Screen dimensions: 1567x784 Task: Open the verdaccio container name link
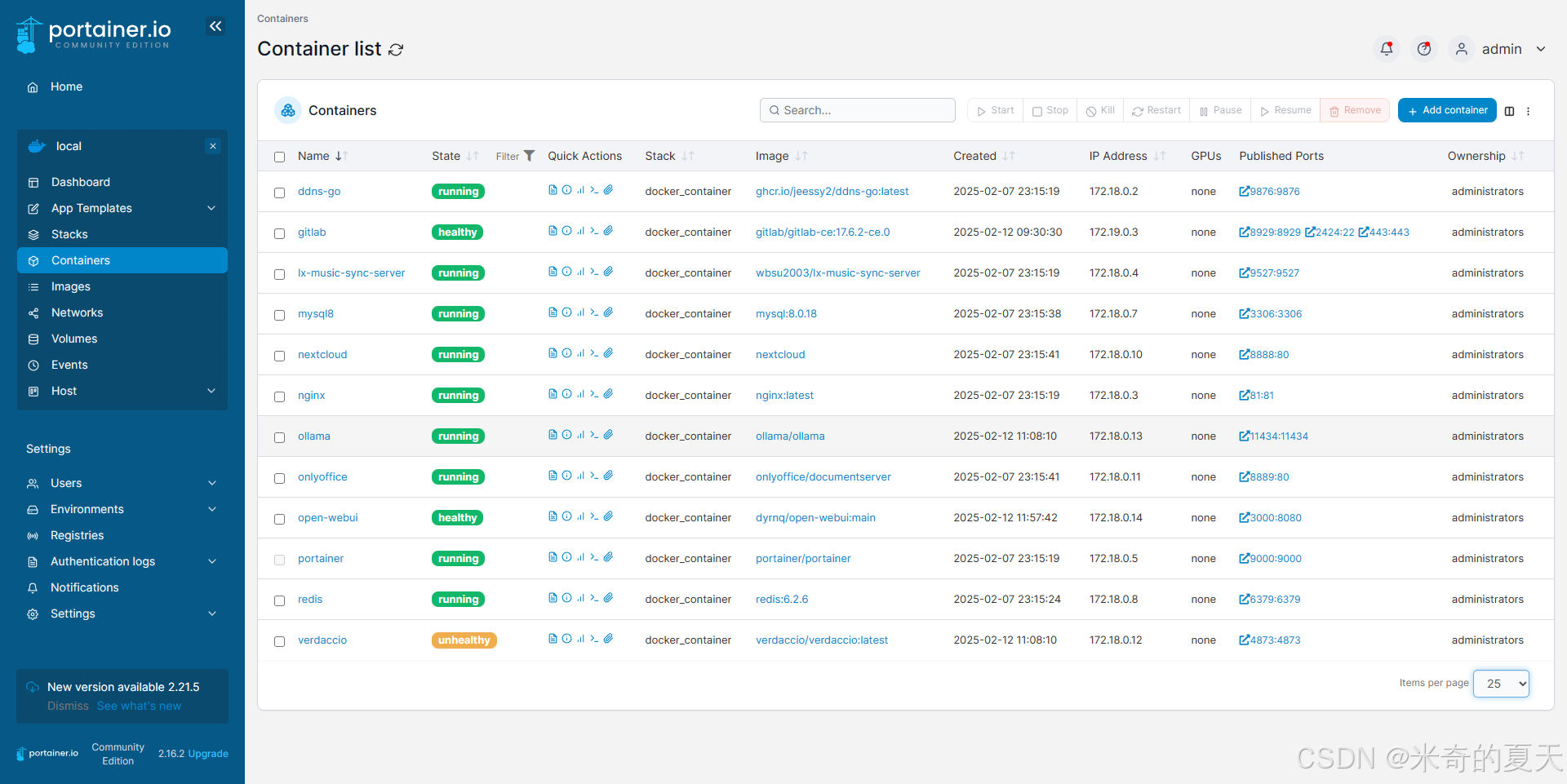[322, 640]
